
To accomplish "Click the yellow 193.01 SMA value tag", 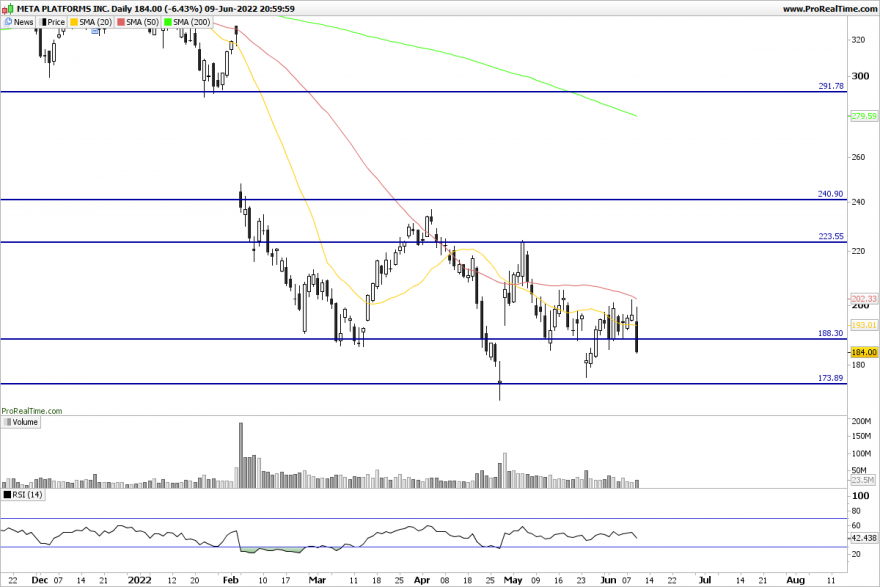I will click(864, 325).
